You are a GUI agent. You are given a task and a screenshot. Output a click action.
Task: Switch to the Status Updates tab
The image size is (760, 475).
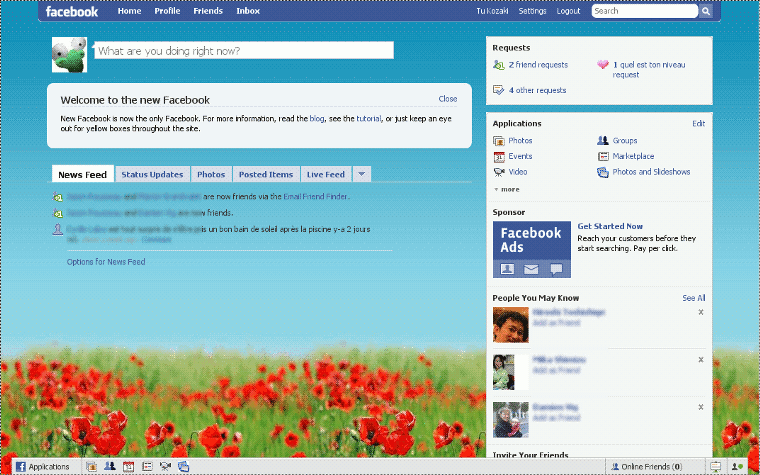coord(152,174)
